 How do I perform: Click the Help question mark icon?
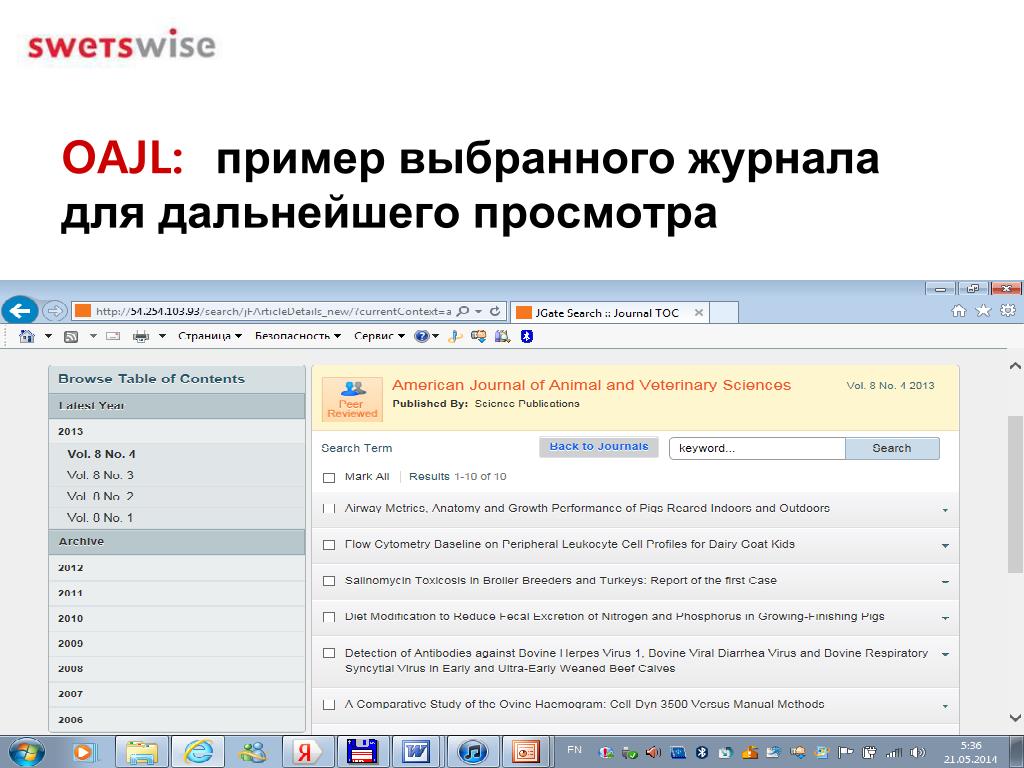pyautogui.click(x=421, y=336)
